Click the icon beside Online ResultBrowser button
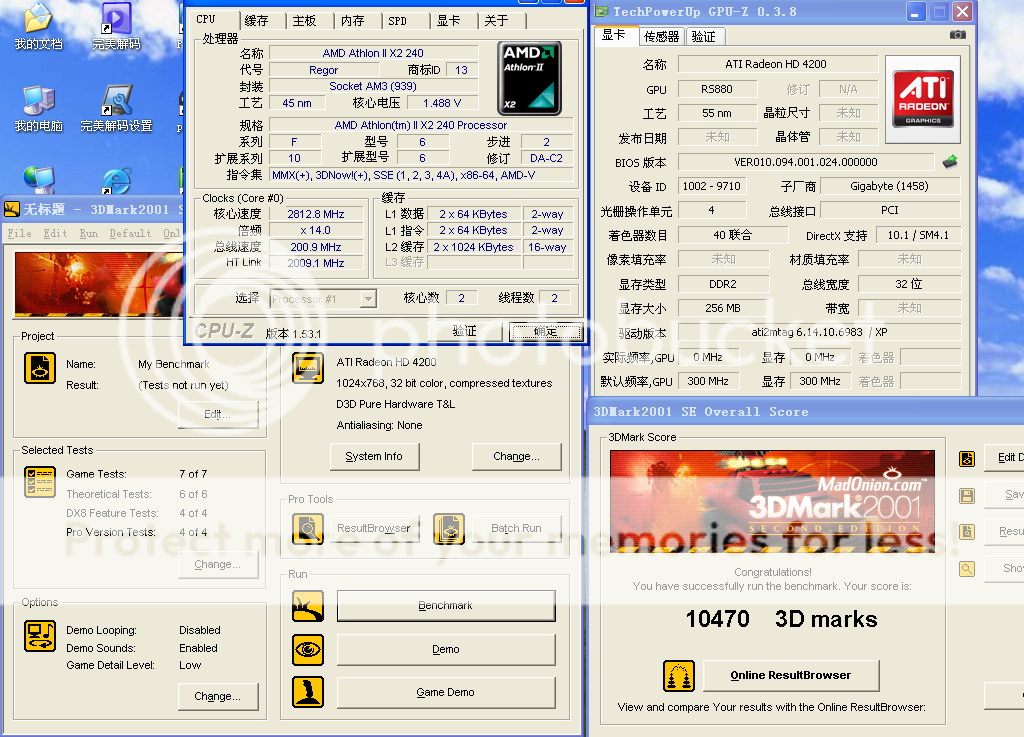Viewport: 1024px width, 737px height. point(679,676)
